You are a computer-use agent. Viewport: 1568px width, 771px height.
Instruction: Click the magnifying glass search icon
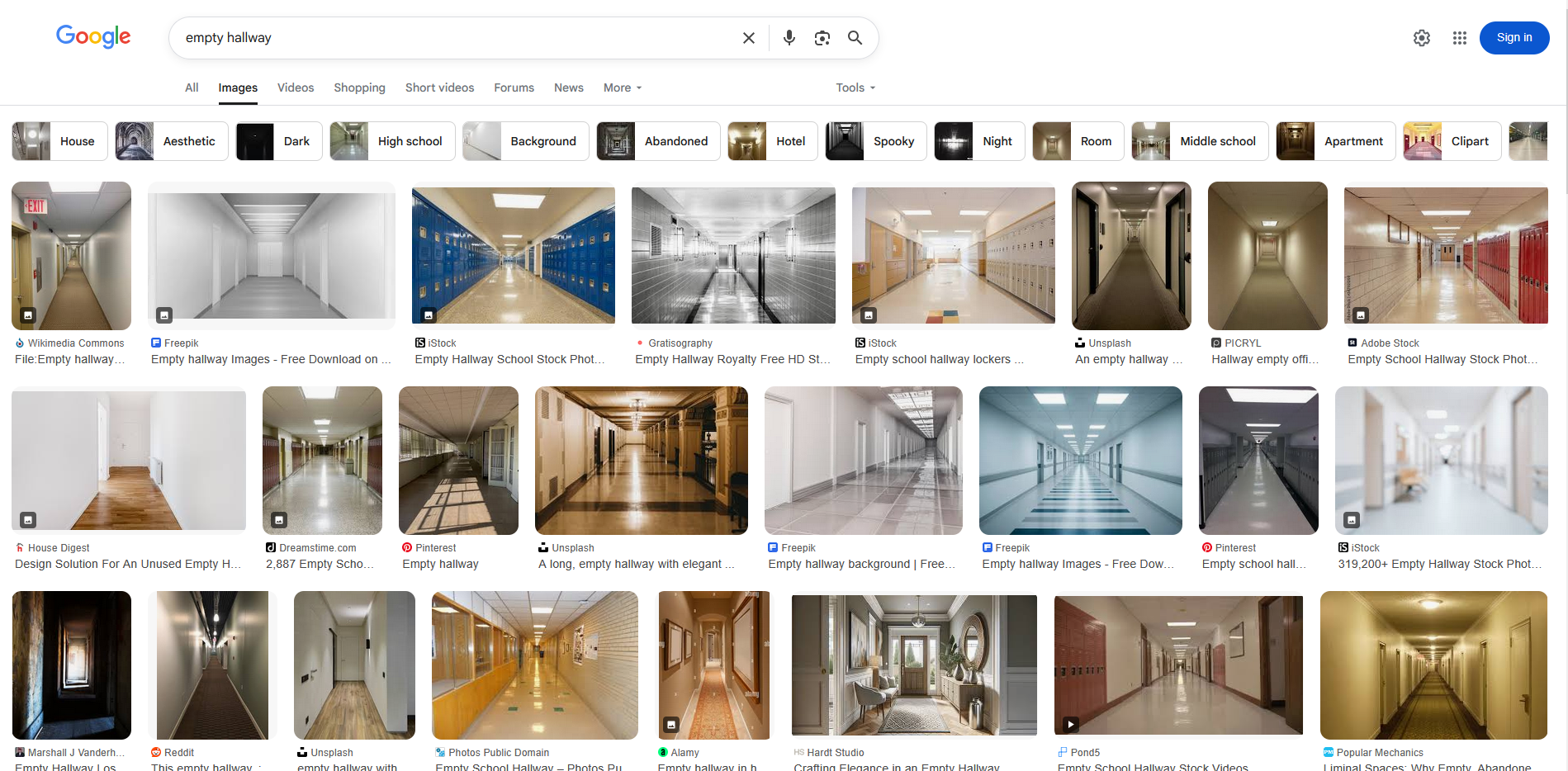(855, 38)
